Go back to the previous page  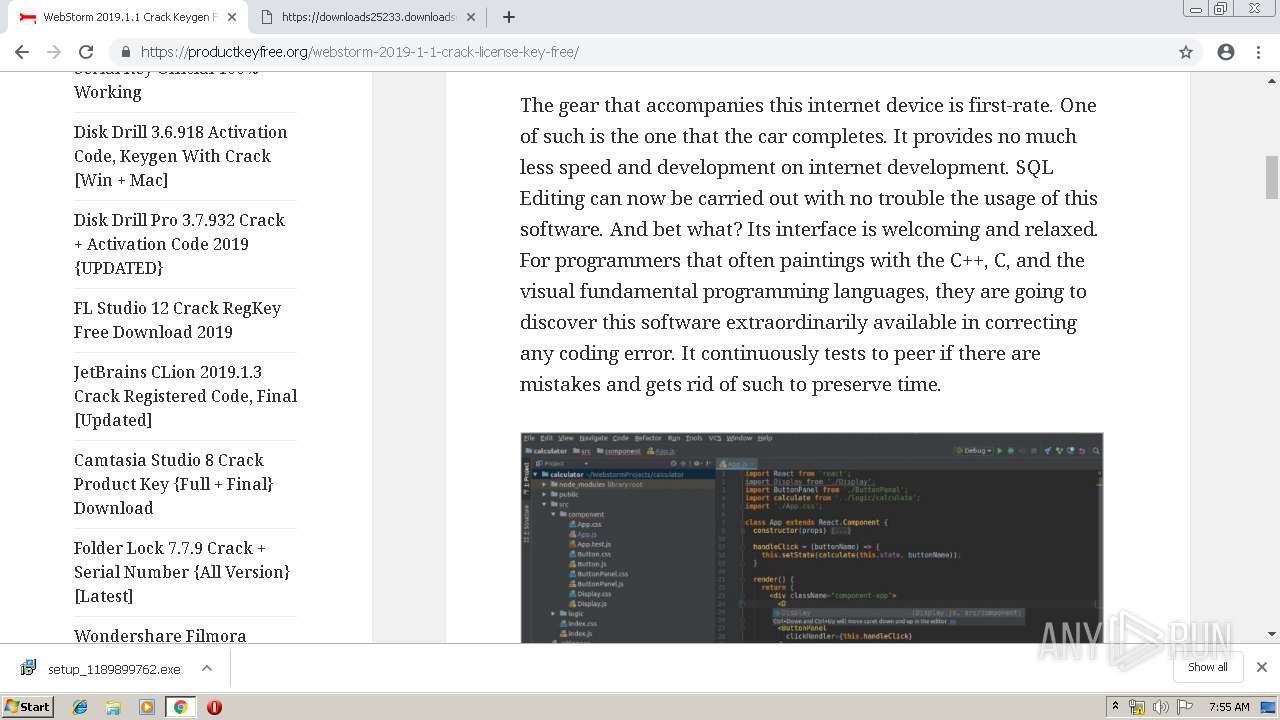tap(22, 52)
